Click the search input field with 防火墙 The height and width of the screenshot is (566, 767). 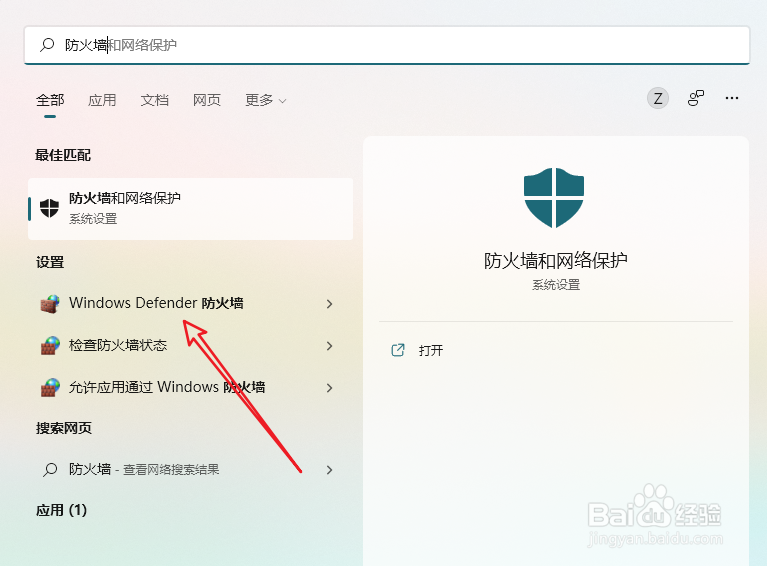click(x=386, y=45)
